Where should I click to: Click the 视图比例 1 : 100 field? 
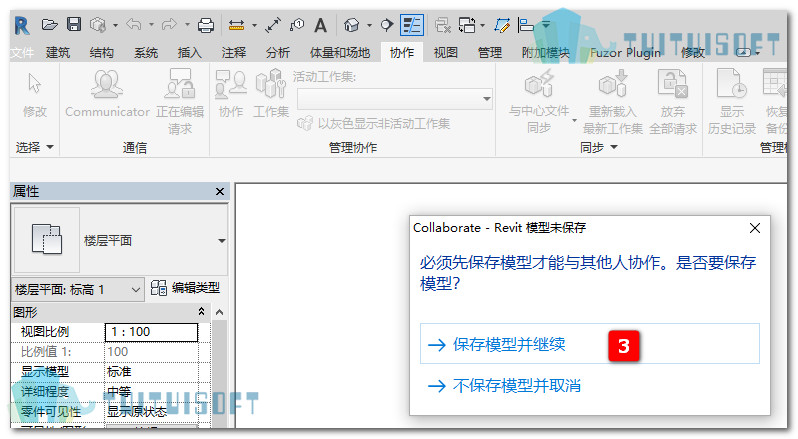click(x=151, y=332)
